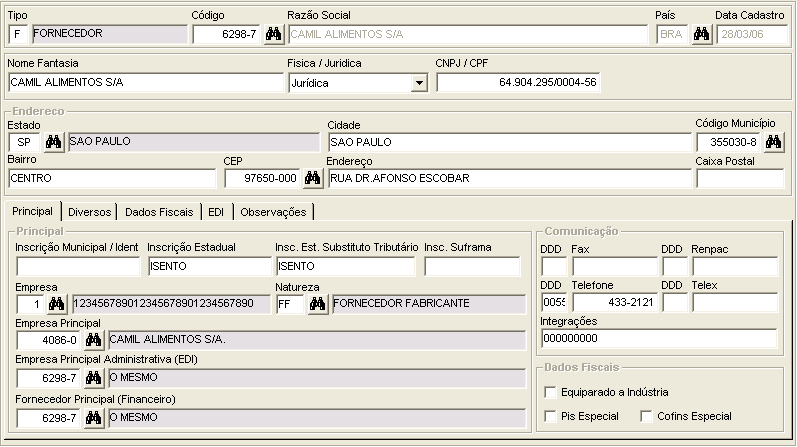Open Empresa Principal binoculars beside 4086-0
This screenshot has height=447, width=797.
pos(94,340)
